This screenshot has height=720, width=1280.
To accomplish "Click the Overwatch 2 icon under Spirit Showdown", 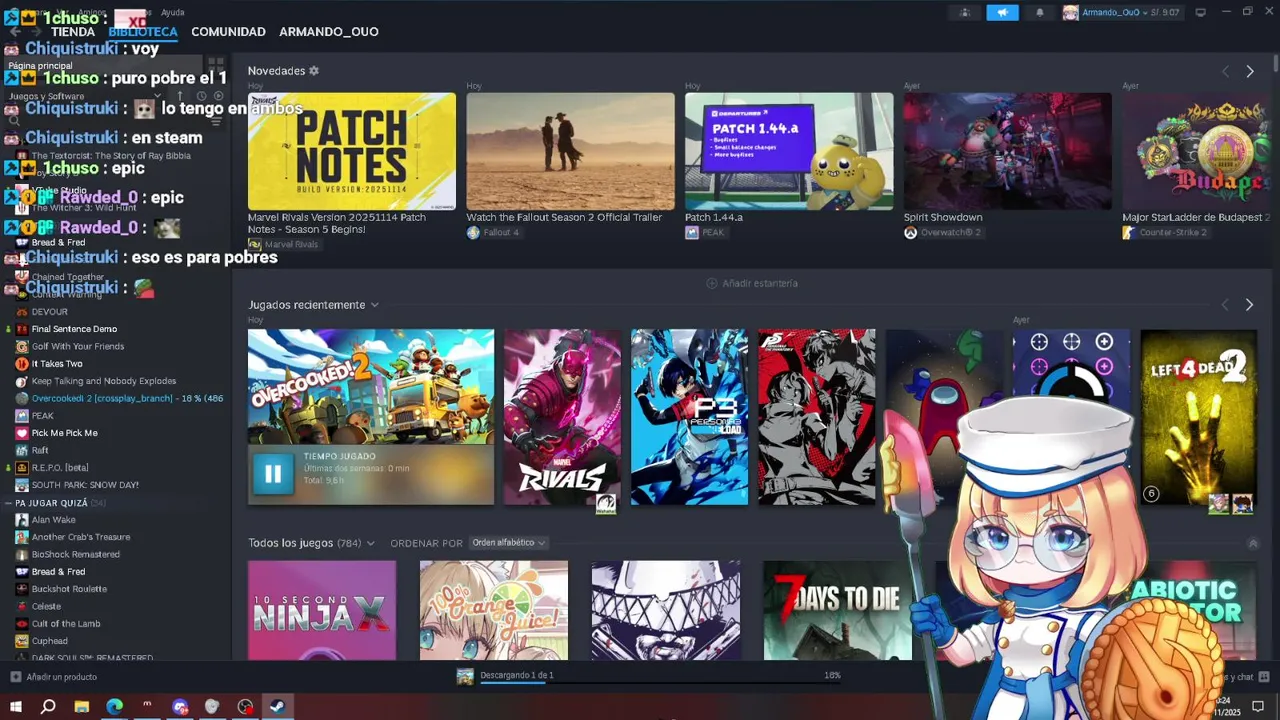I will pos(910,233).
